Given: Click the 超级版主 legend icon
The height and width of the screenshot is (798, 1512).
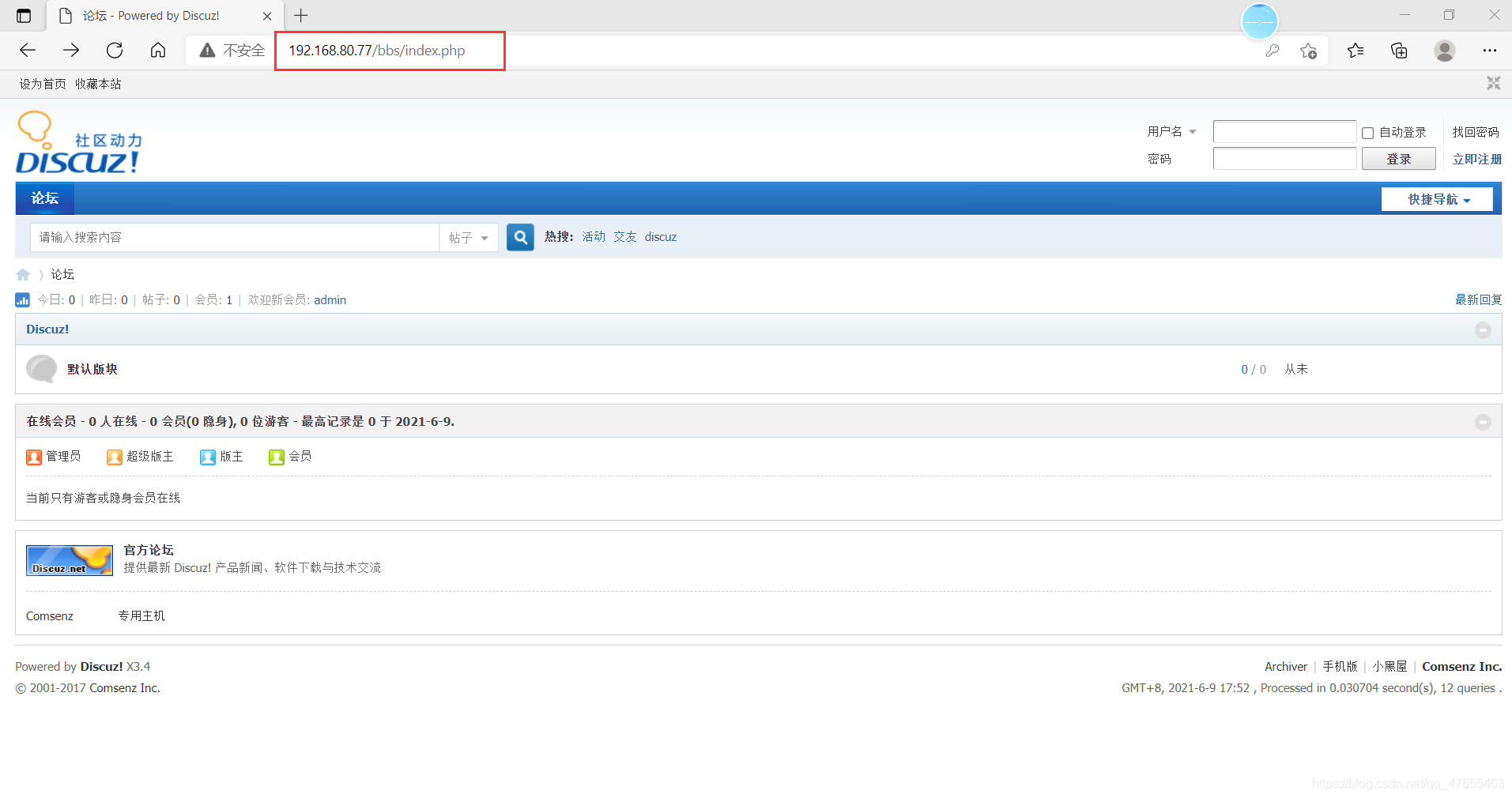Looking at the screenshot, I should pos(115,457).
